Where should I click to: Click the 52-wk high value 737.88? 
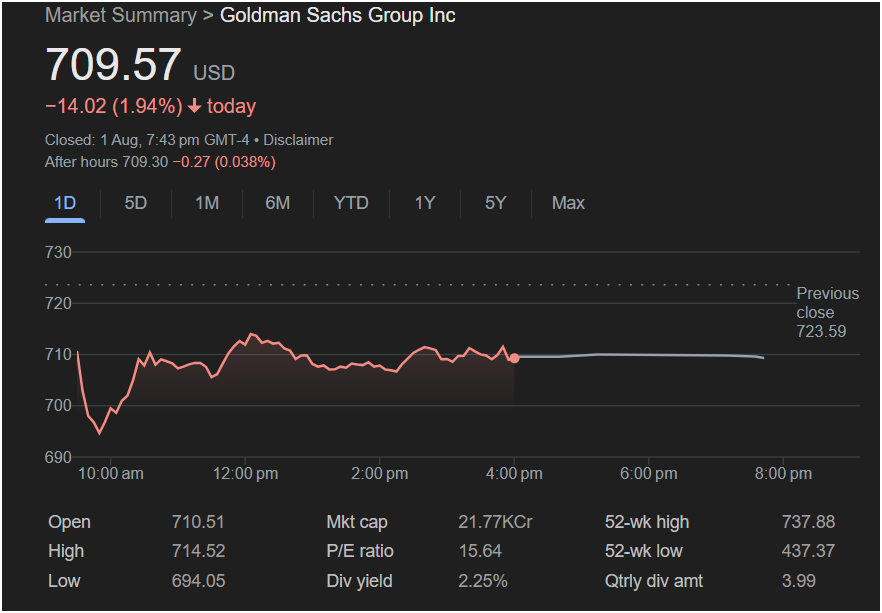click(807, 522)
